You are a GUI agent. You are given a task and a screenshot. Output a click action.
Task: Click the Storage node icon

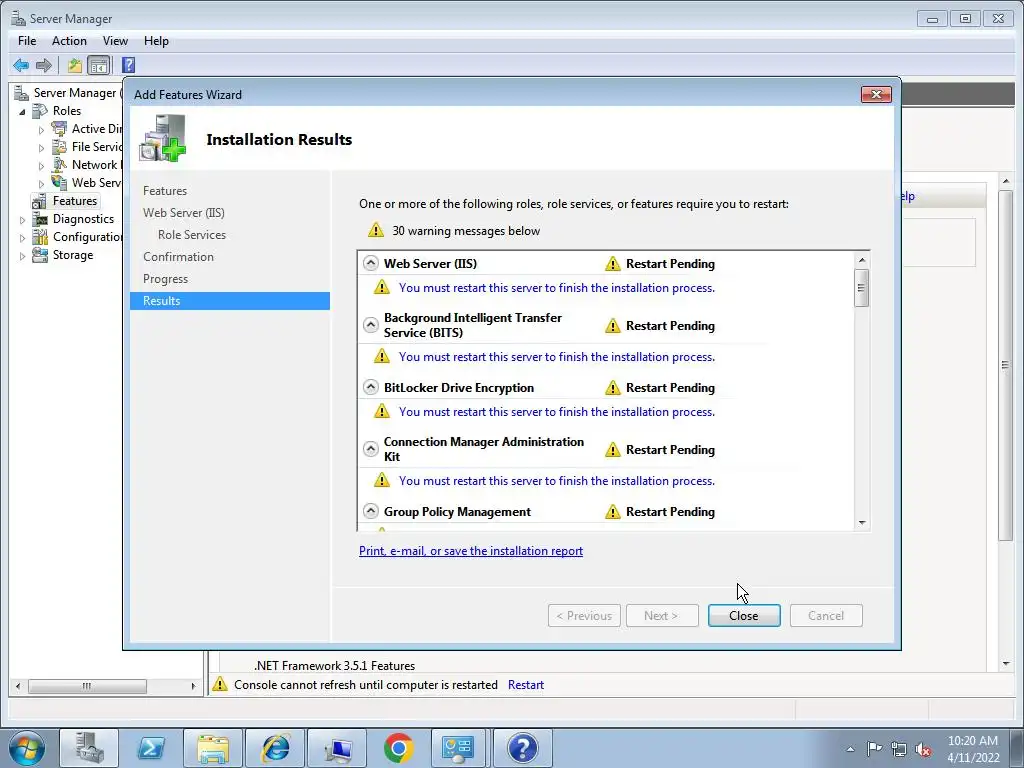[40, 255]
